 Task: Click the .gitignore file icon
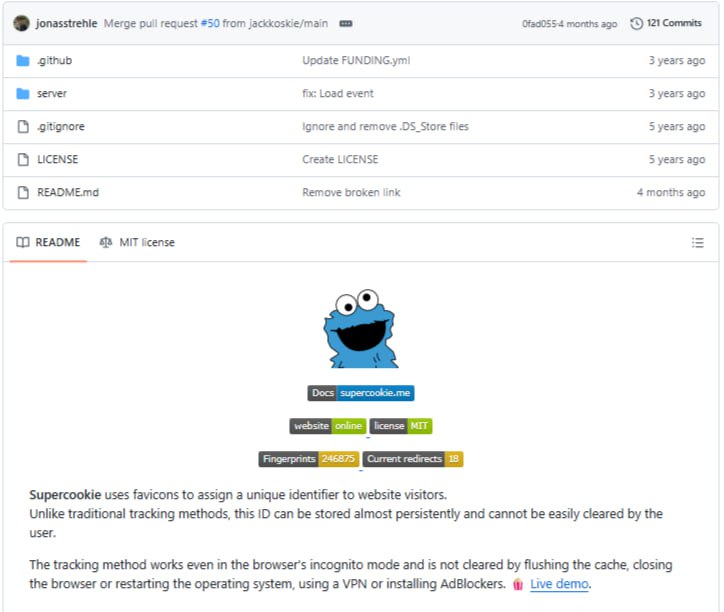(x=23, y=126)
